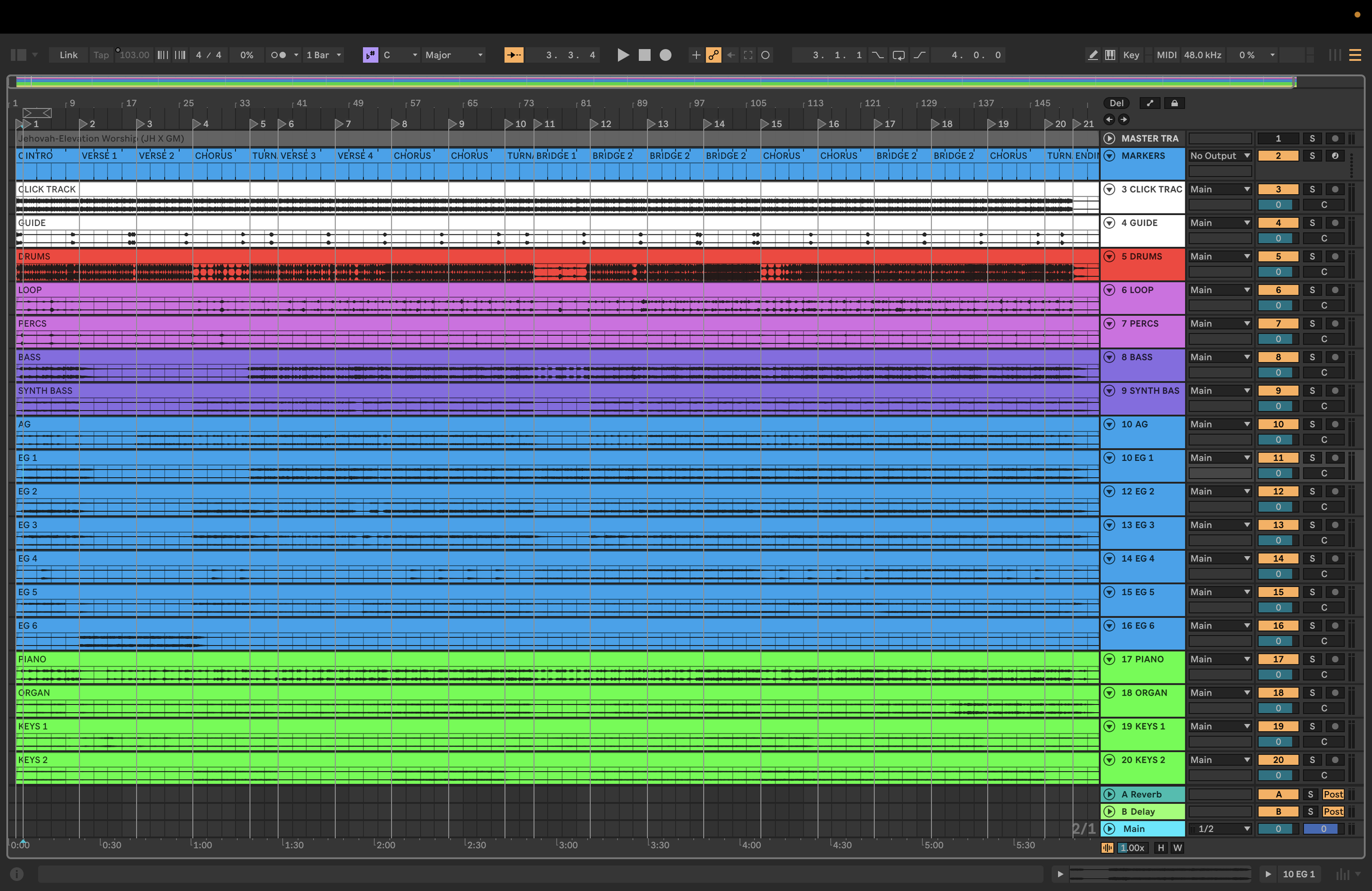Image resolution: width=1372 pixels, height=891 pixels.
Task: Toggle the Scale Mode flat-sharp icon
Action: pos(370,55)
